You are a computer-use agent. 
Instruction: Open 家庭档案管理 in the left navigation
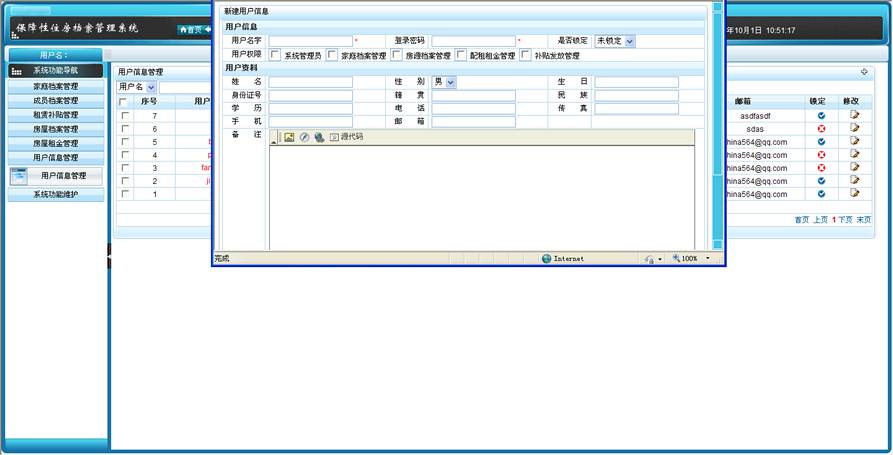[55, 87]
